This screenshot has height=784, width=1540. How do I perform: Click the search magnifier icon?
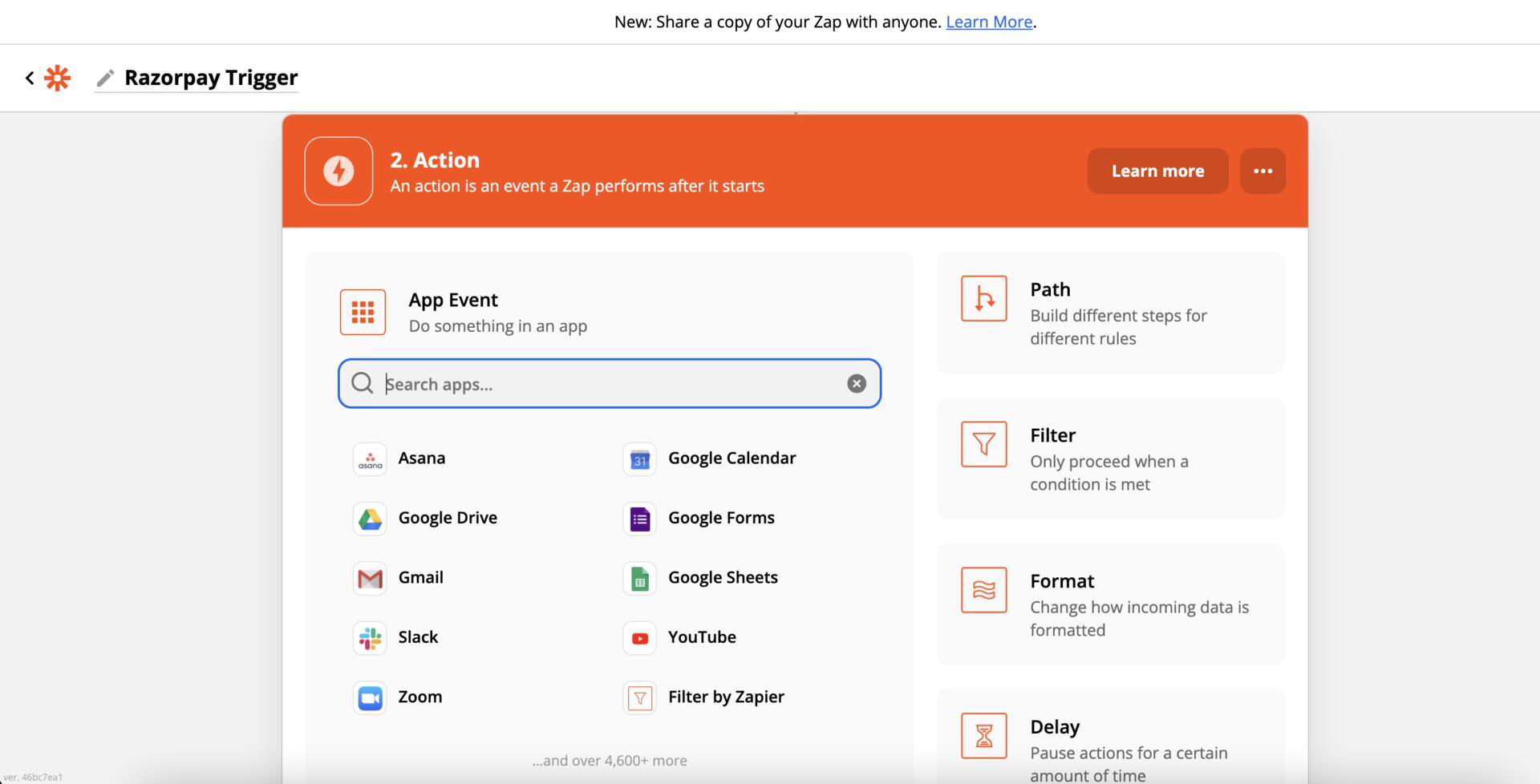[x=363, y=383]
